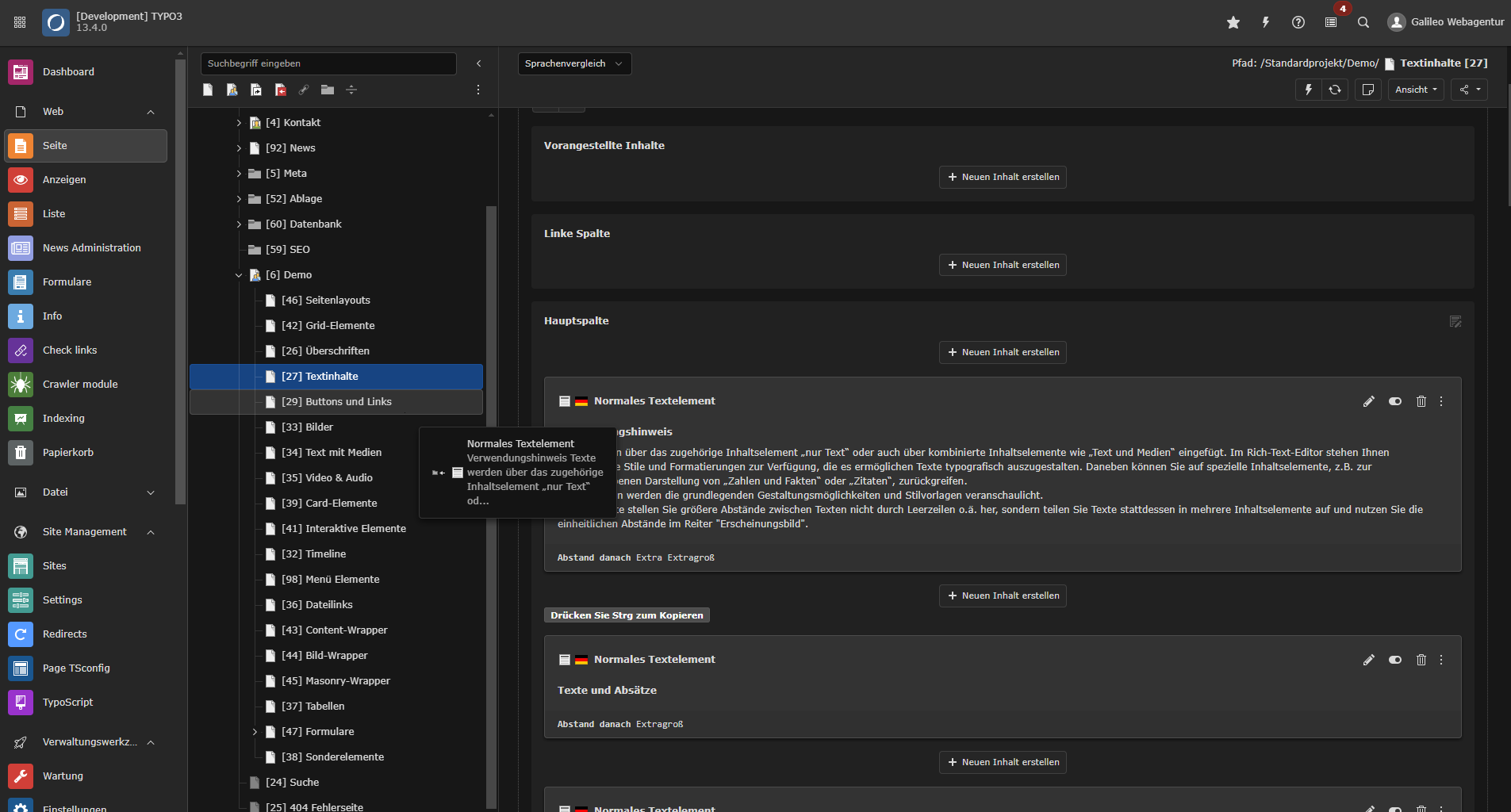Open the create new page icon

click(x=207, y=90)
